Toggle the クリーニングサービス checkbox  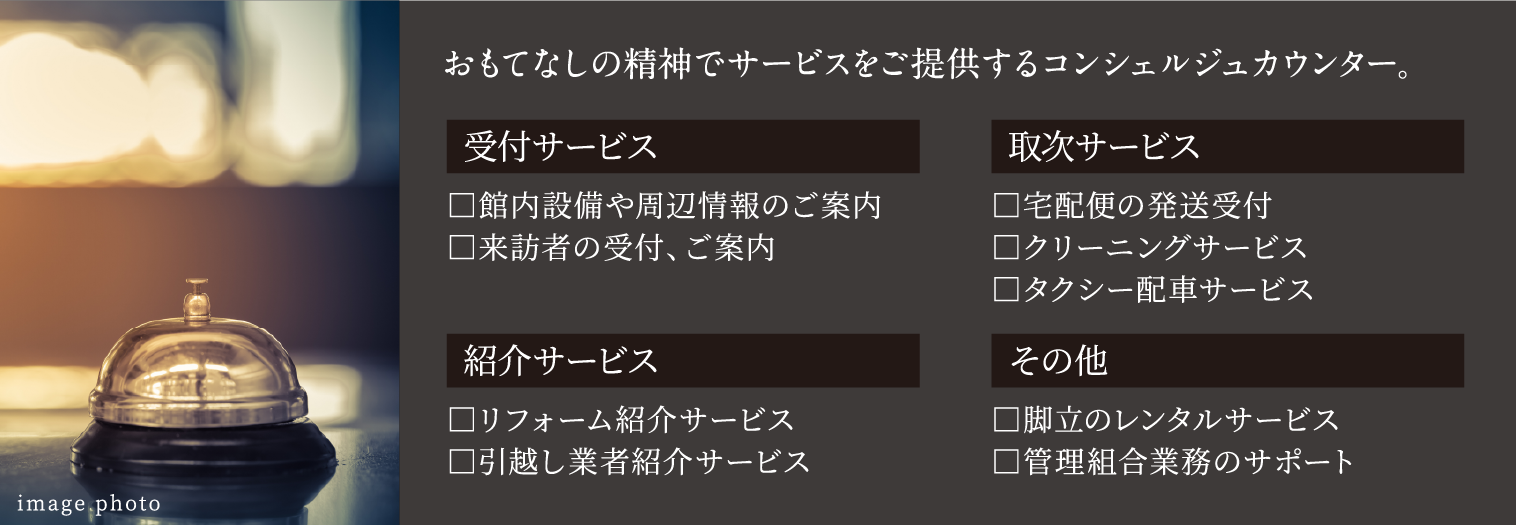(x=1005, y=249)
